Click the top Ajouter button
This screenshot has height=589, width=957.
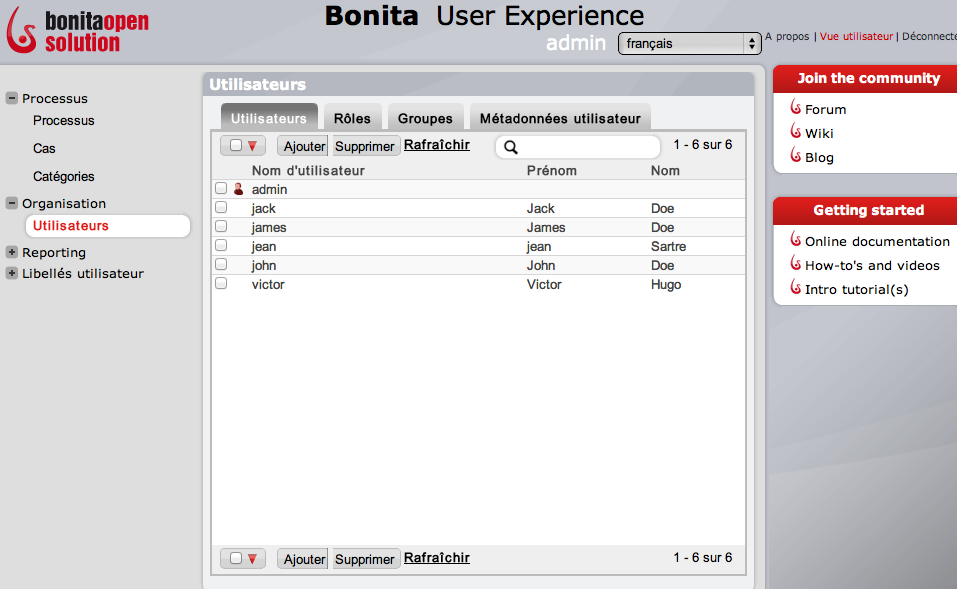click(304, 146)
